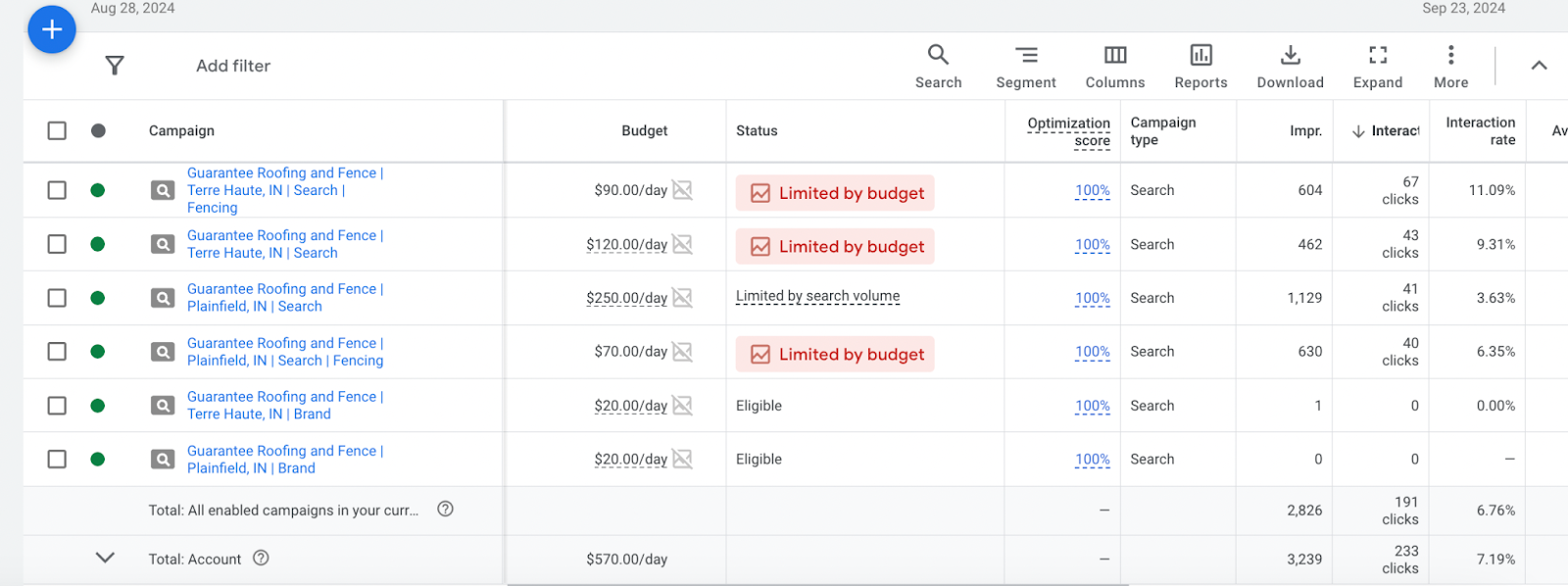
Task: Click the blue plus new campaign button
Action: coord(52,29)
